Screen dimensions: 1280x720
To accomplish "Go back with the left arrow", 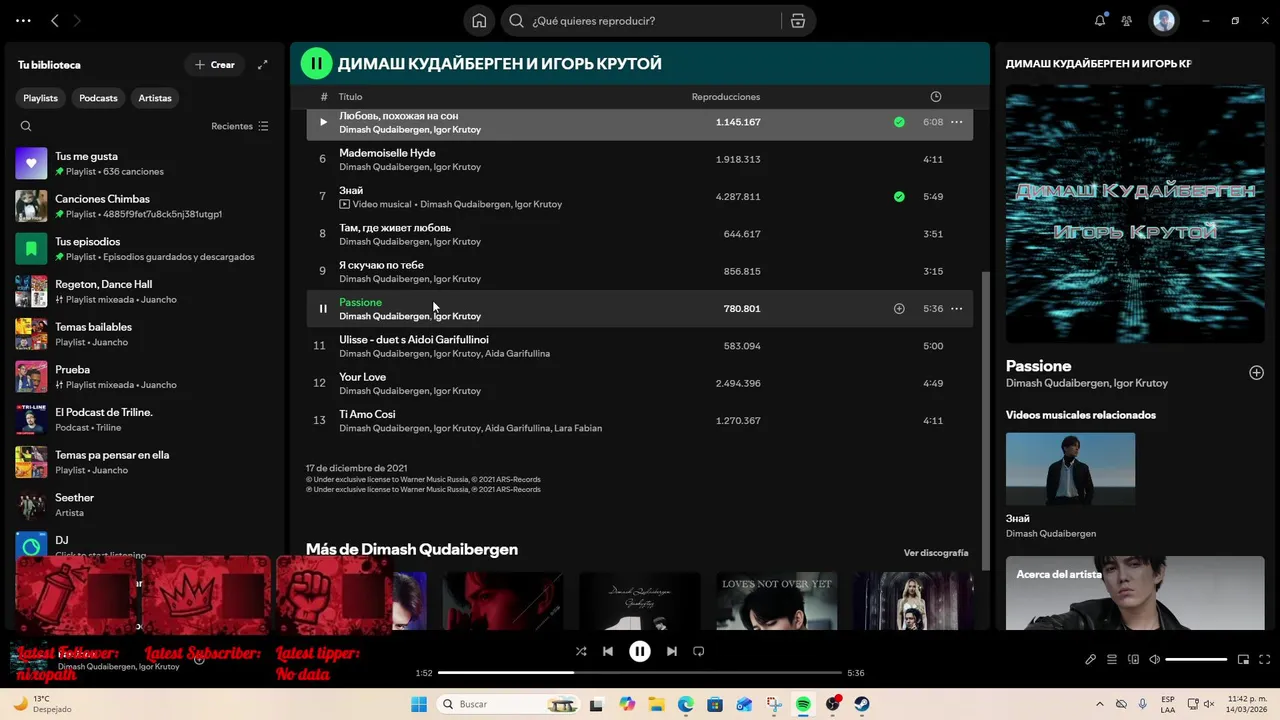I will (x=55, y=20).
